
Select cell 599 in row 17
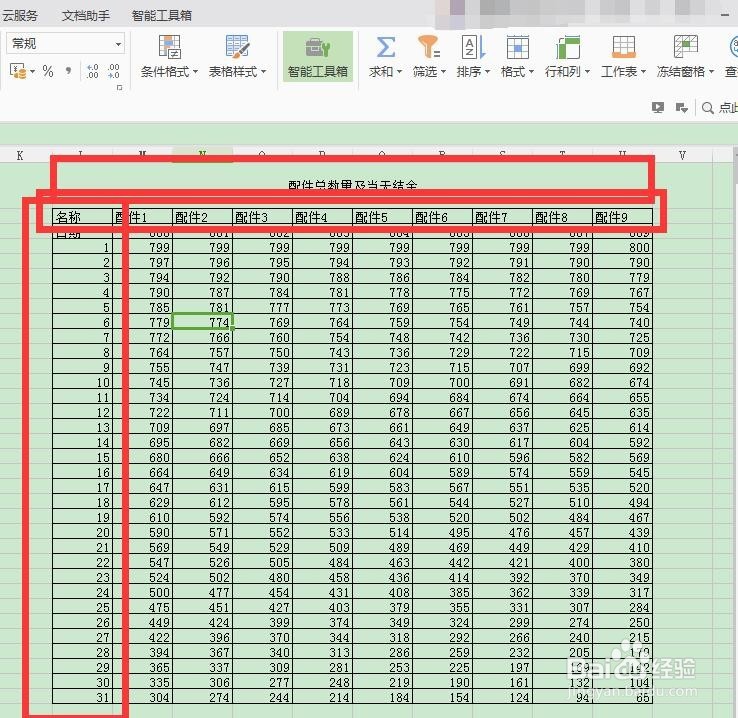(x=322, y=487)
